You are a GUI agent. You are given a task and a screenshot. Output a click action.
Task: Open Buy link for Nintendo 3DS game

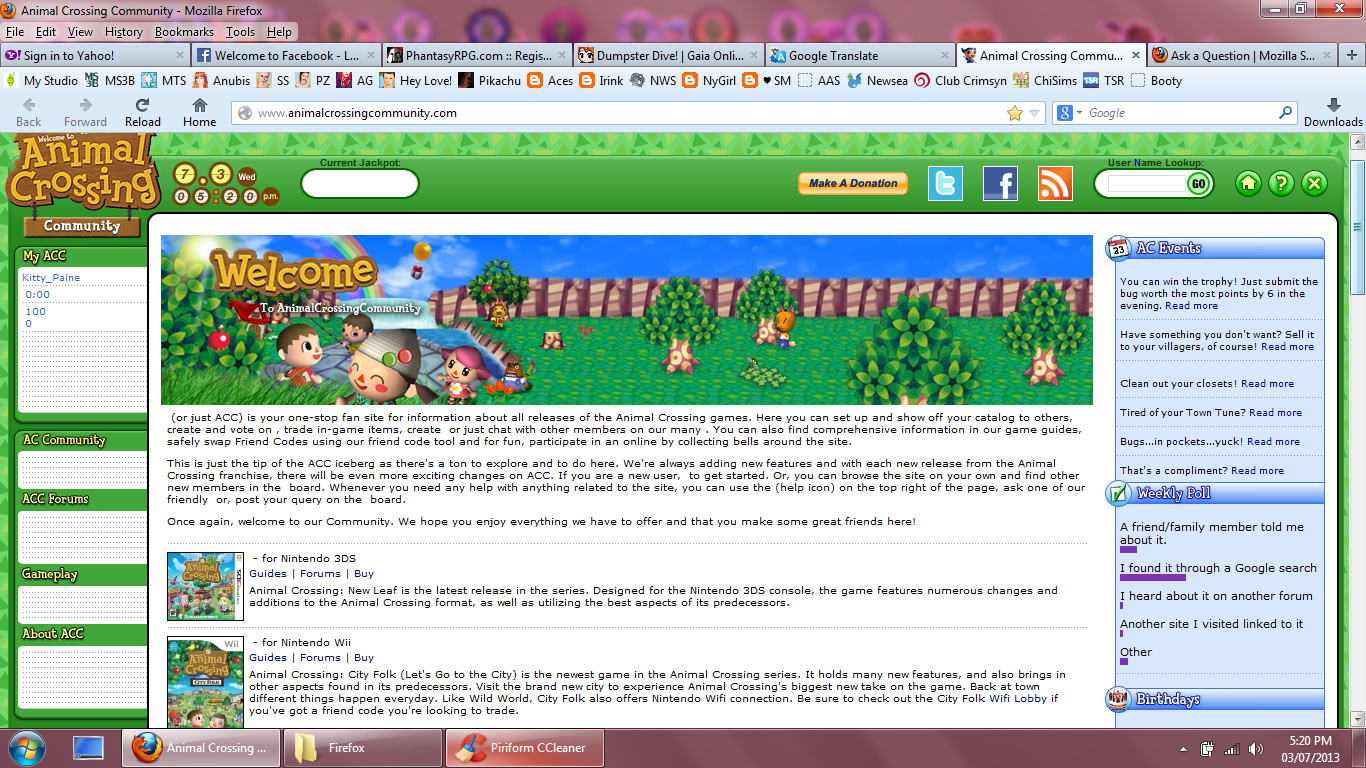point(364,574)
